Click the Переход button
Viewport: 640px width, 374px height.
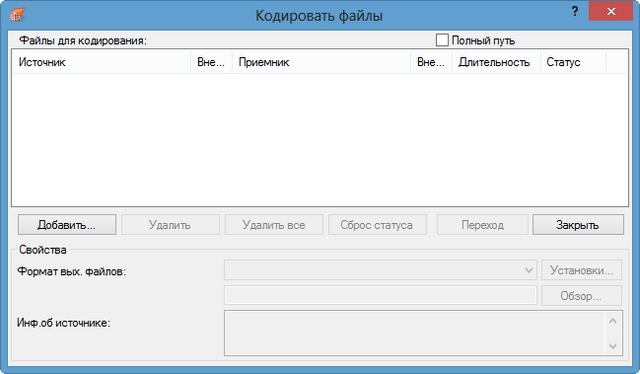482,225
